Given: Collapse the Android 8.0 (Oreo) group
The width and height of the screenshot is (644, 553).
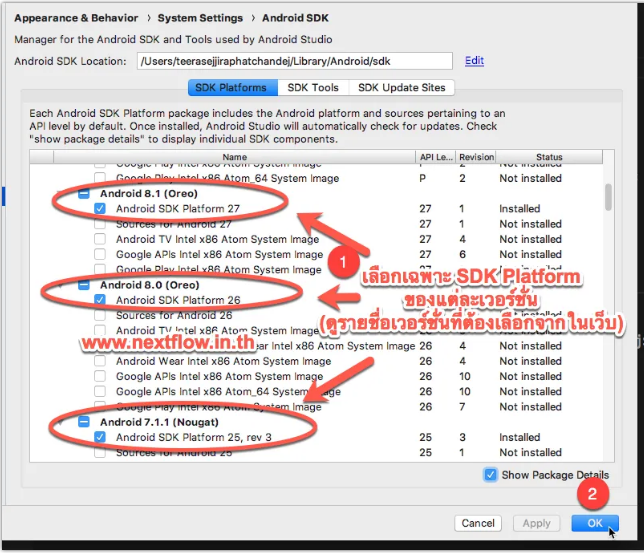Looking at the screenshot, I should point(62,285).
